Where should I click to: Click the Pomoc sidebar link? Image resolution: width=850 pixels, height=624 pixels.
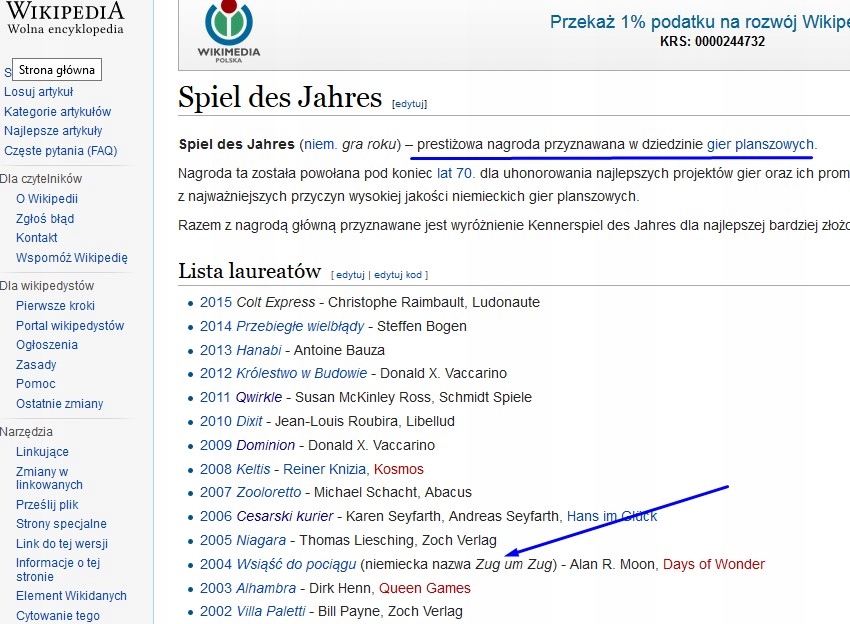35,384
